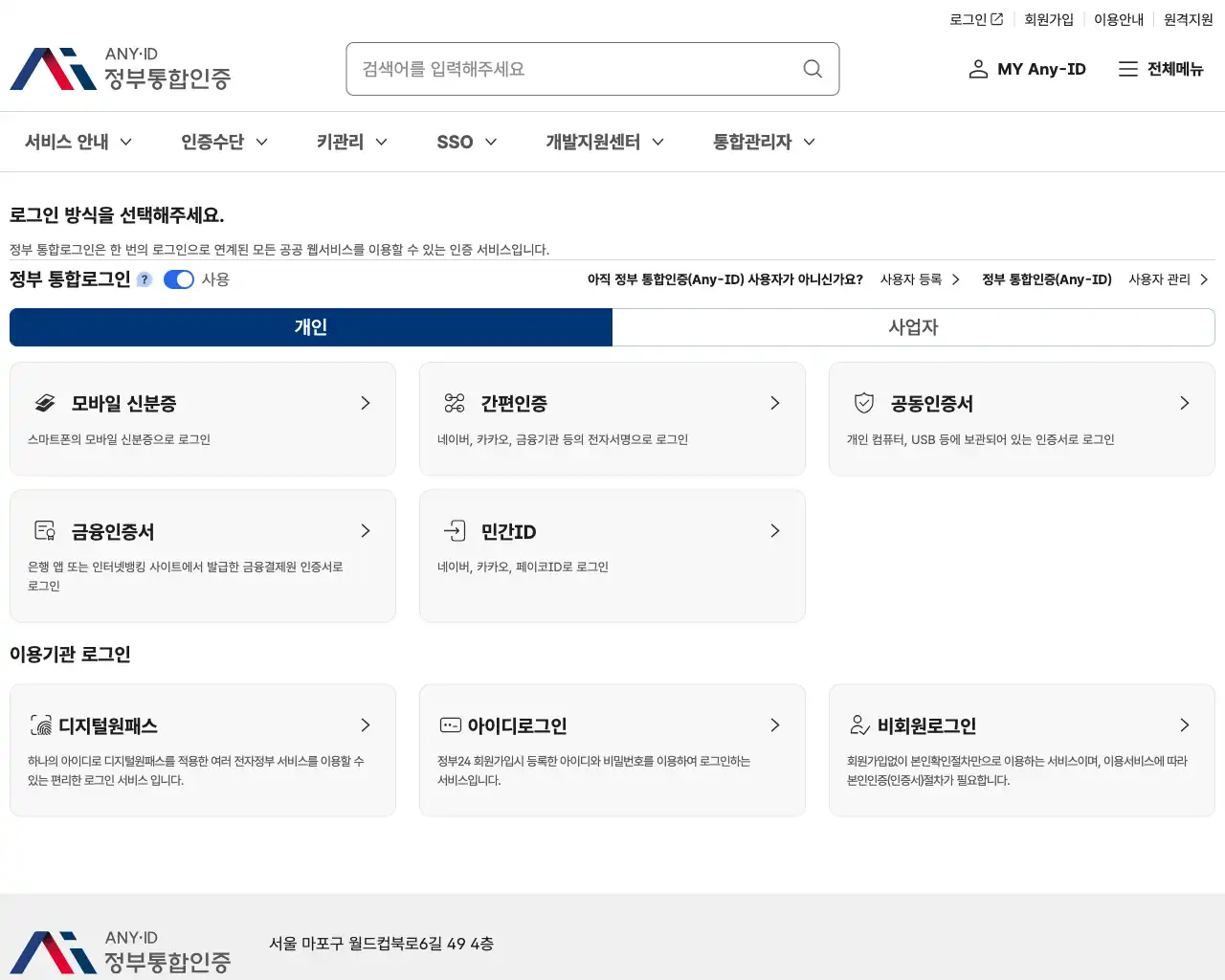This screenshot has height=980, width=1225.
Task: Click the footer ANY-ID 정부통합인증 logo
Action: pos(121,952)
